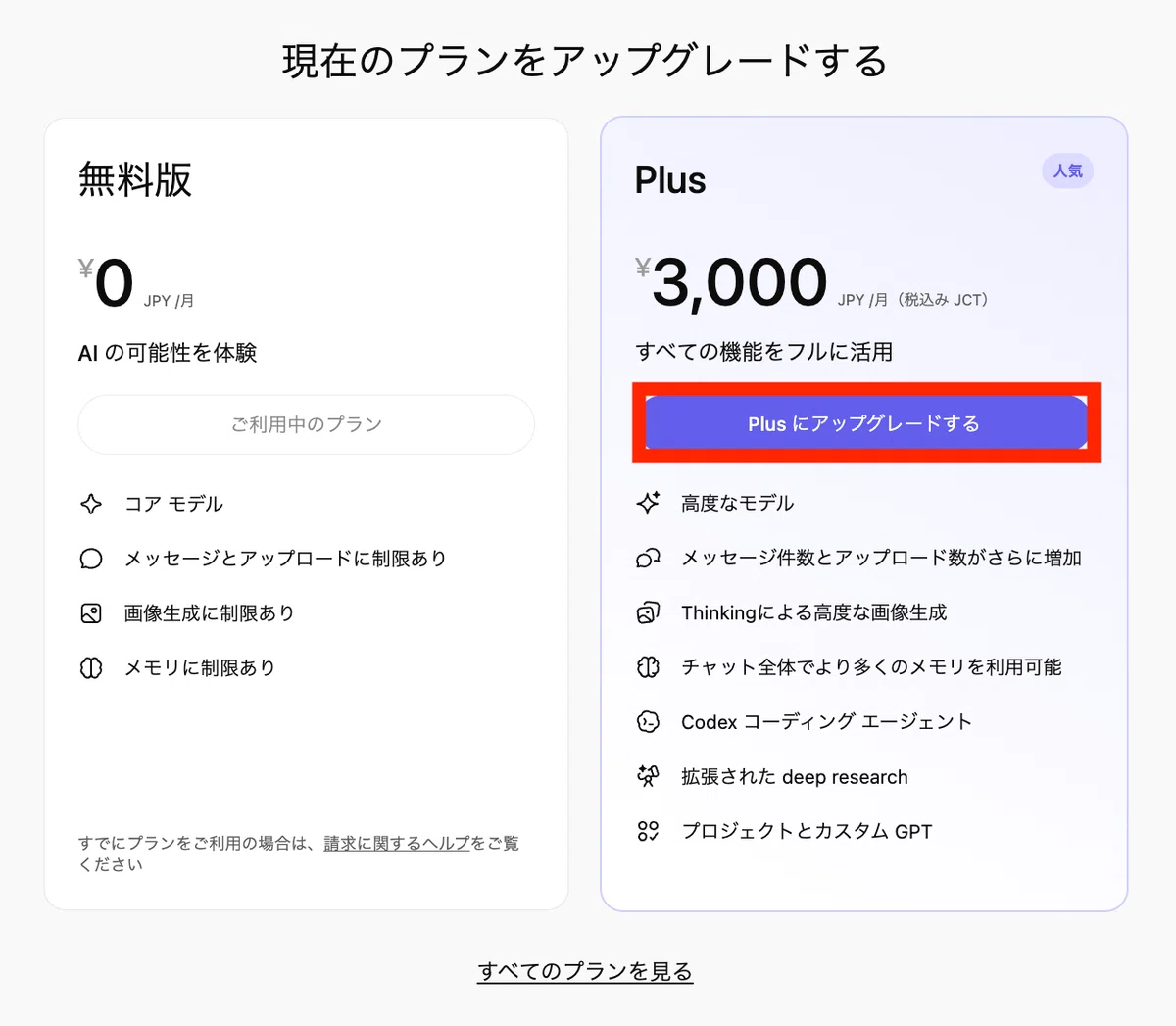The height and width of the screenshot is (1026, 1176).
Task: Select the 無料版 plan heading
Action: tap(135, 180)
